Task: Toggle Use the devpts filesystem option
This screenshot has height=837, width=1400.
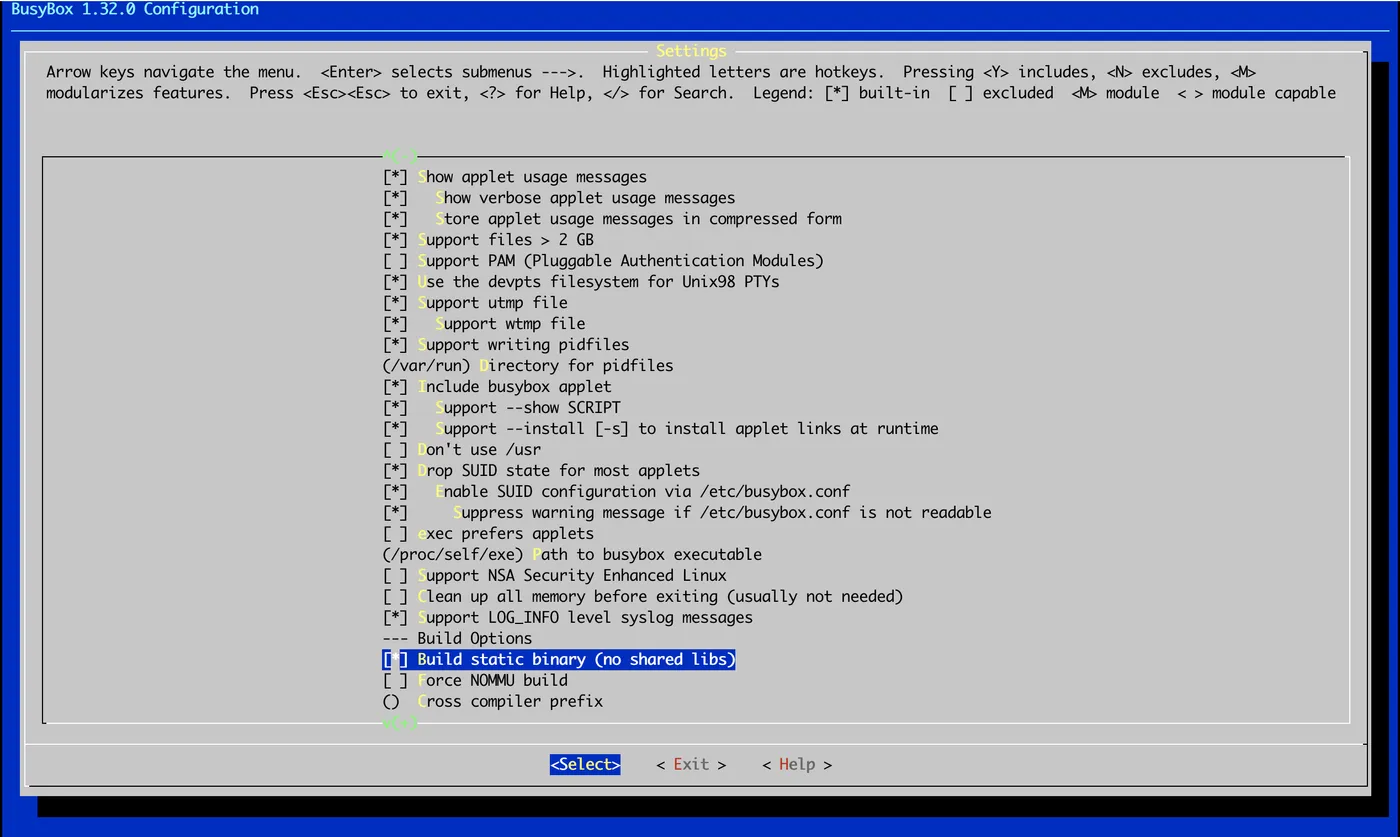Action: pyautogui.click(x=581, y=282)
